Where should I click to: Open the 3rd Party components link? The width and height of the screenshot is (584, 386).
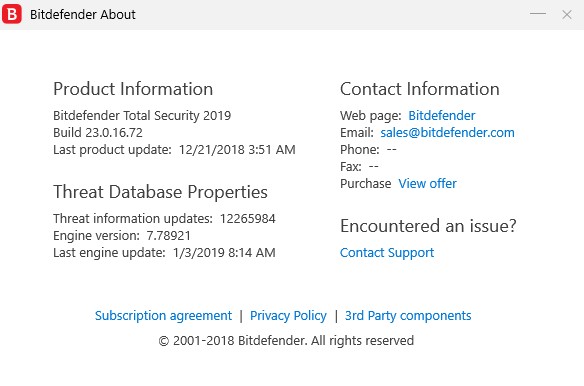pos(408,316)
